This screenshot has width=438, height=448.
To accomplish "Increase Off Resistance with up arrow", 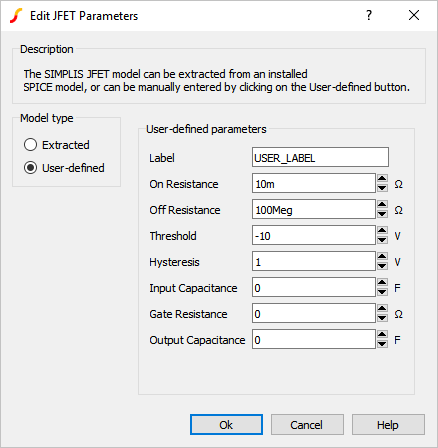I will pyautogui.click(x=382, y=204).
